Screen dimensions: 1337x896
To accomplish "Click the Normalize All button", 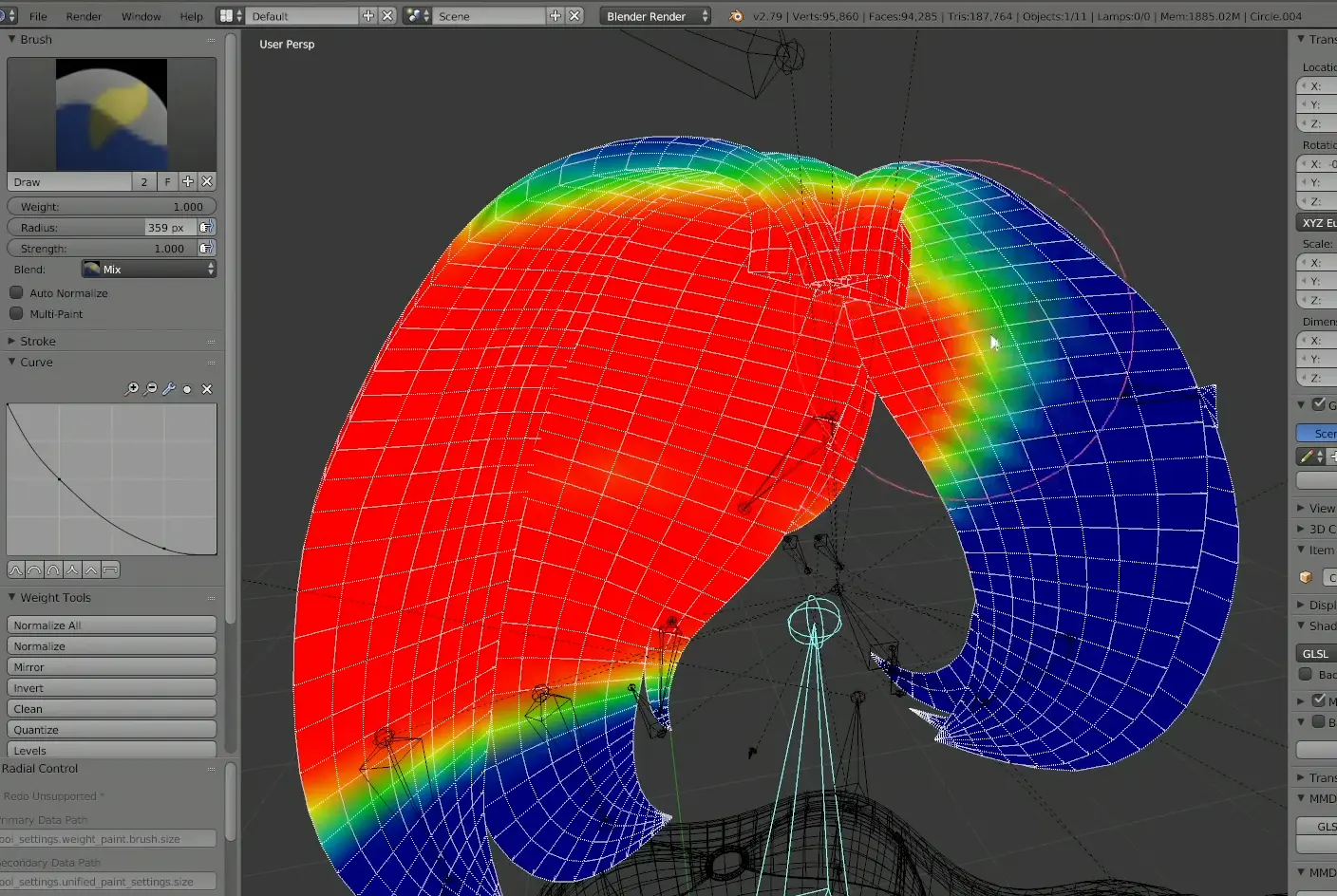I will pos(111,625).
